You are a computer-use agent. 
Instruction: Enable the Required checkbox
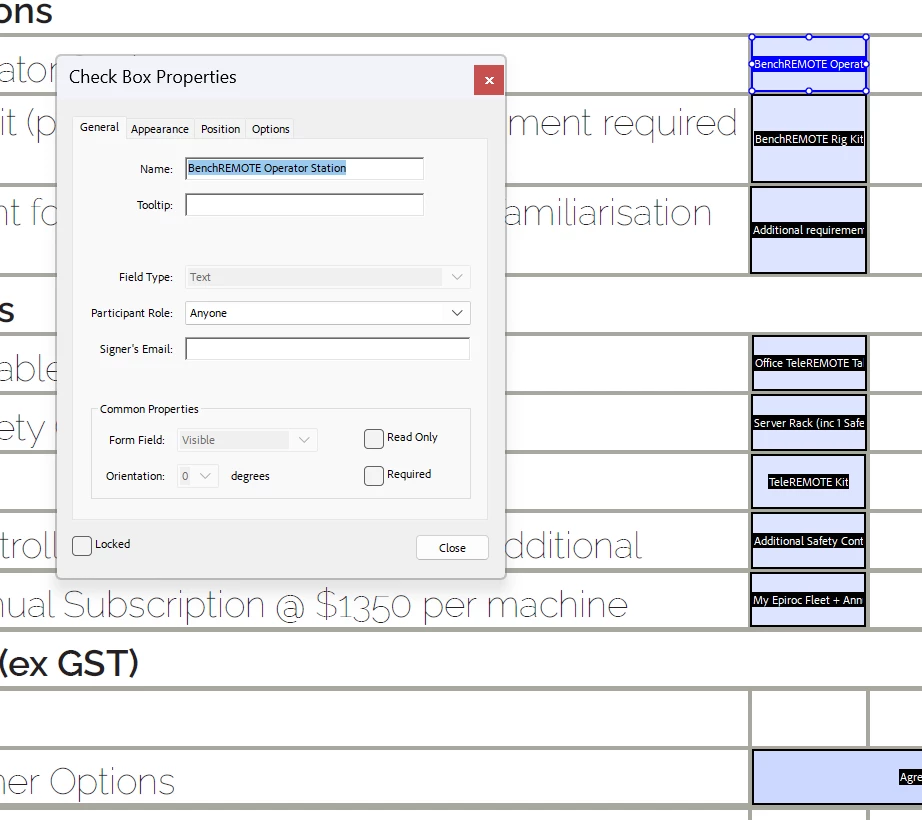coord(373,476)
